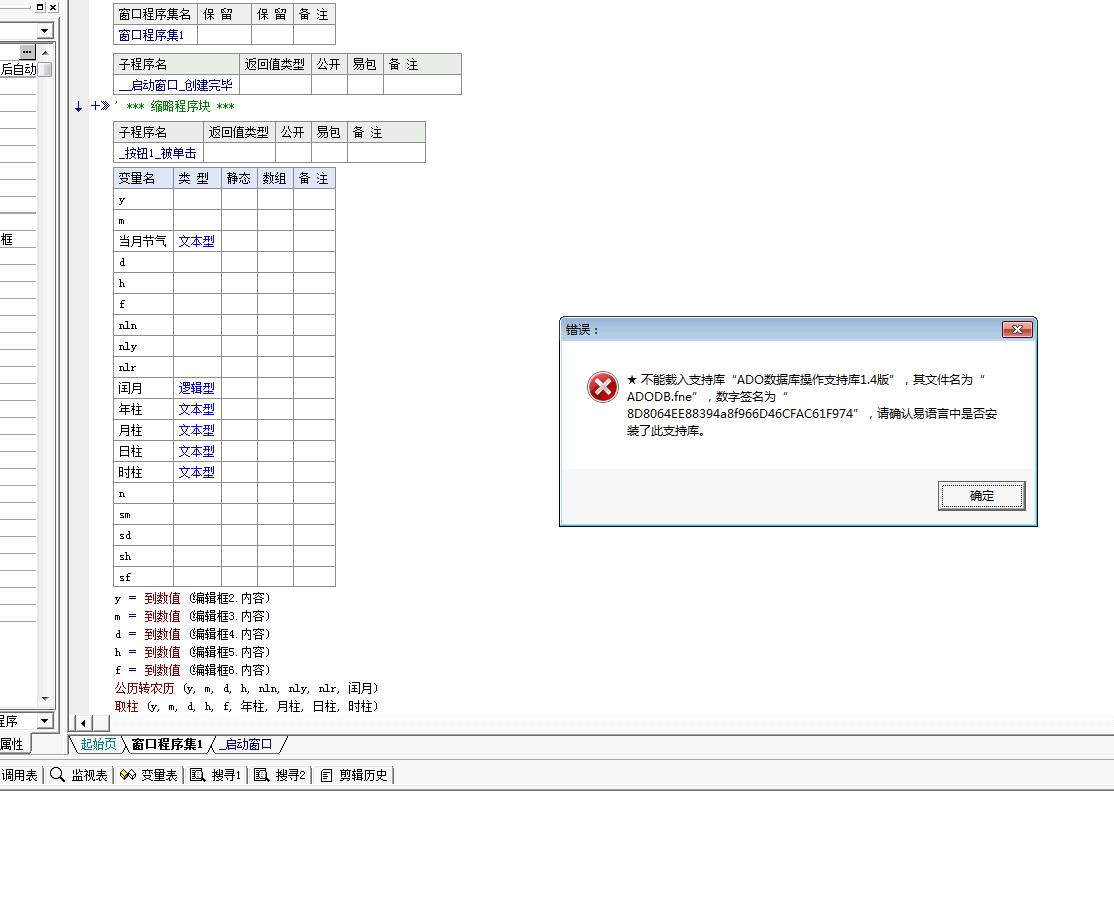Click the red error icon in dialog

(x=602, y=387)
